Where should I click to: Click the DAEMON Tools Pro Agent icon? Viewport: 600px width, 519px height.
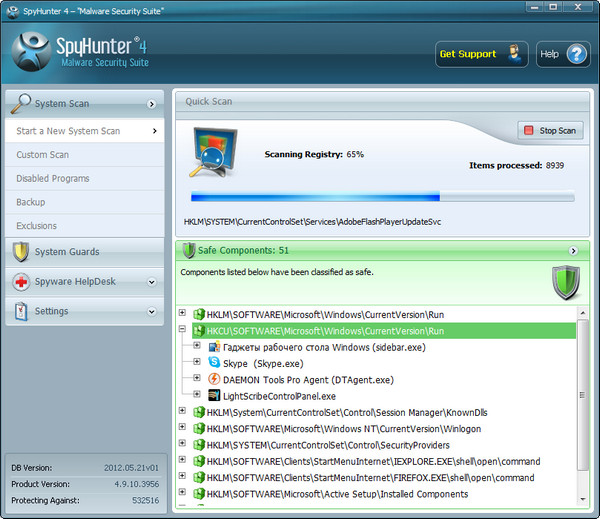tap(214, 379)
